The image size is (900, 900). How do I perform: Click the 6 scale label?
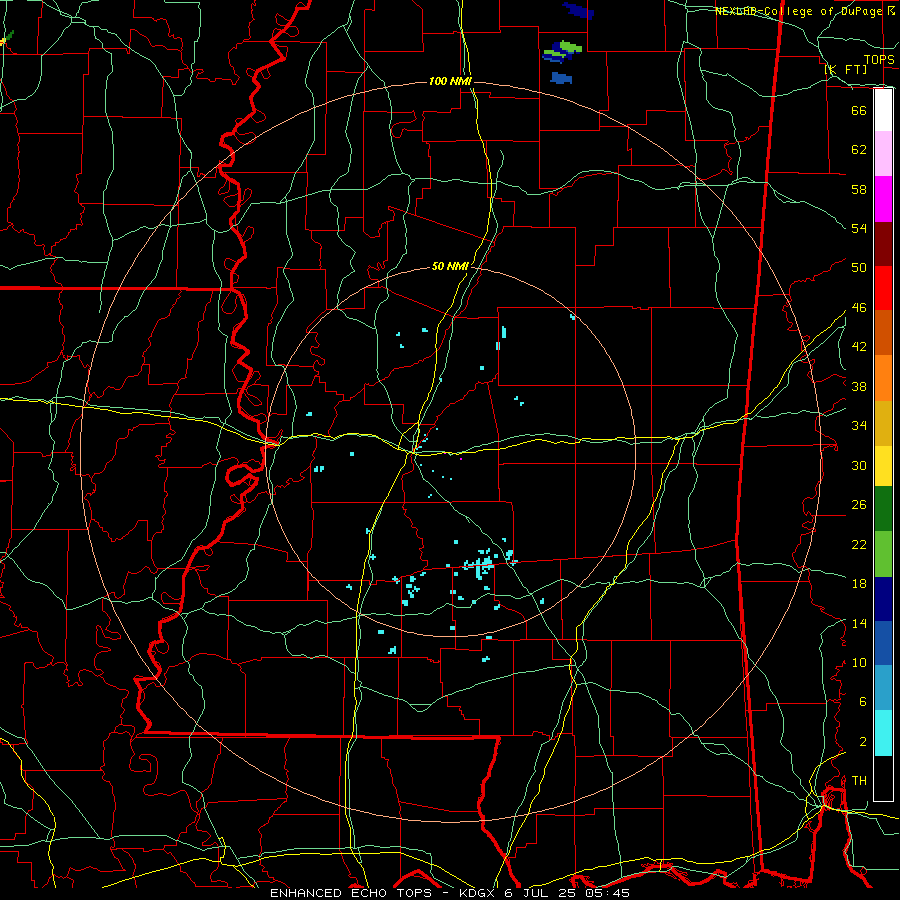coord(862,702)
